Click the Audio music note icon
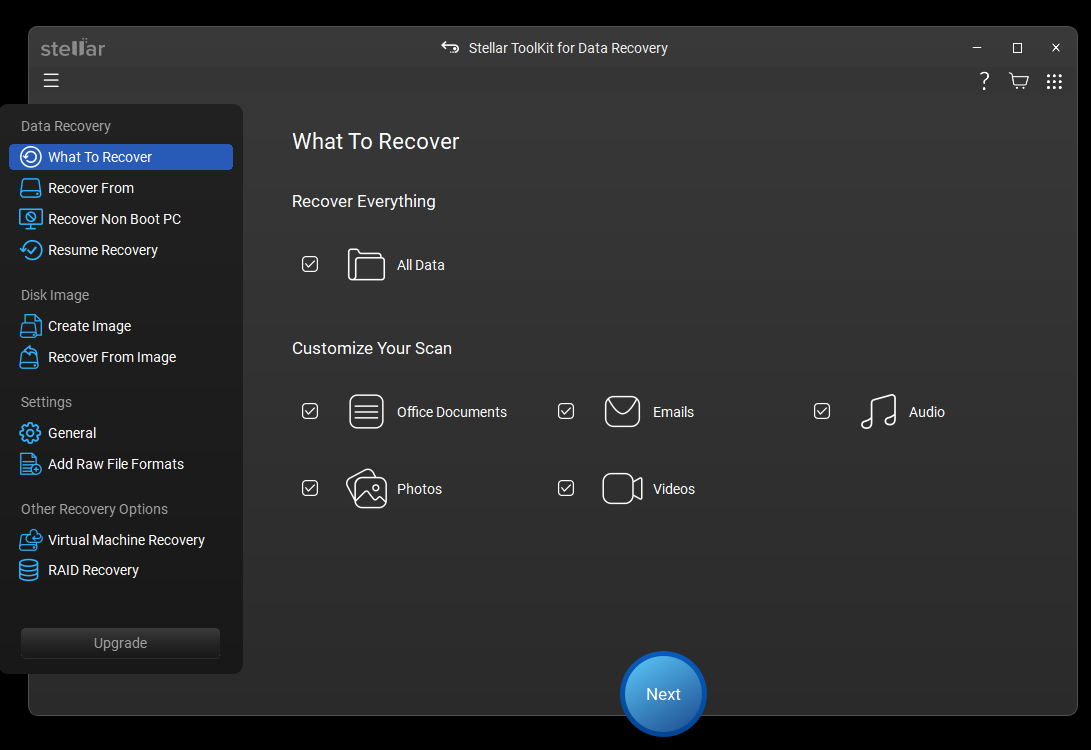The width and height of the screenshot is (1091, 750). 878,411
